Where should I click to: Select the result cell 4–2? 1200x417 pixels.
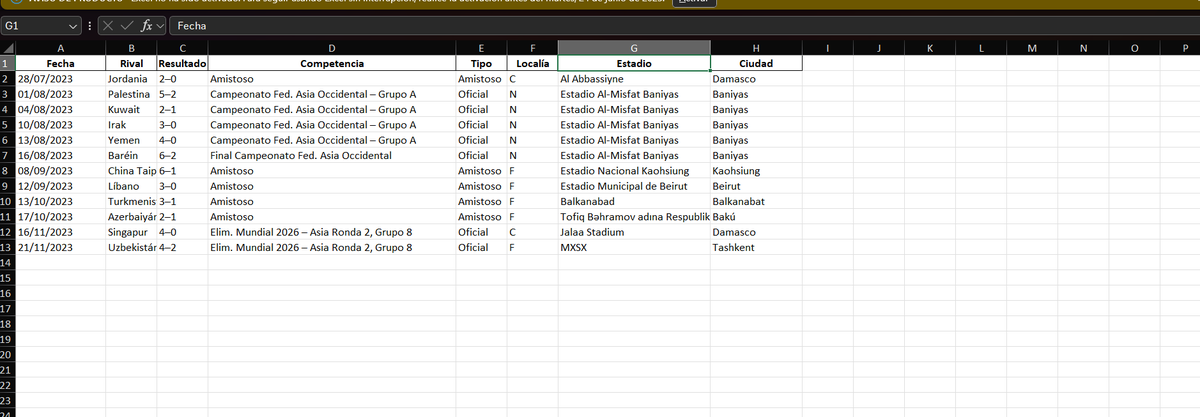click(182, 247)
